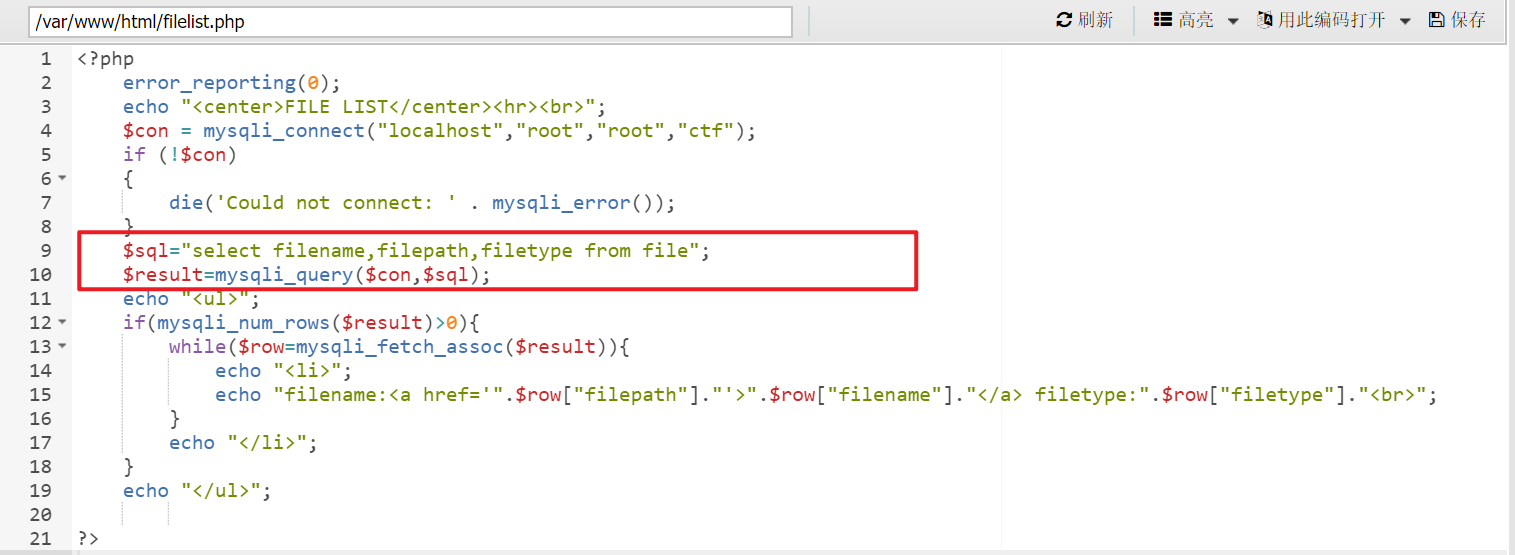Open the encoding (用此编码打开) dropdown arrow
The width and height of the screenshot is (1515, 555).
(1405, 21)
